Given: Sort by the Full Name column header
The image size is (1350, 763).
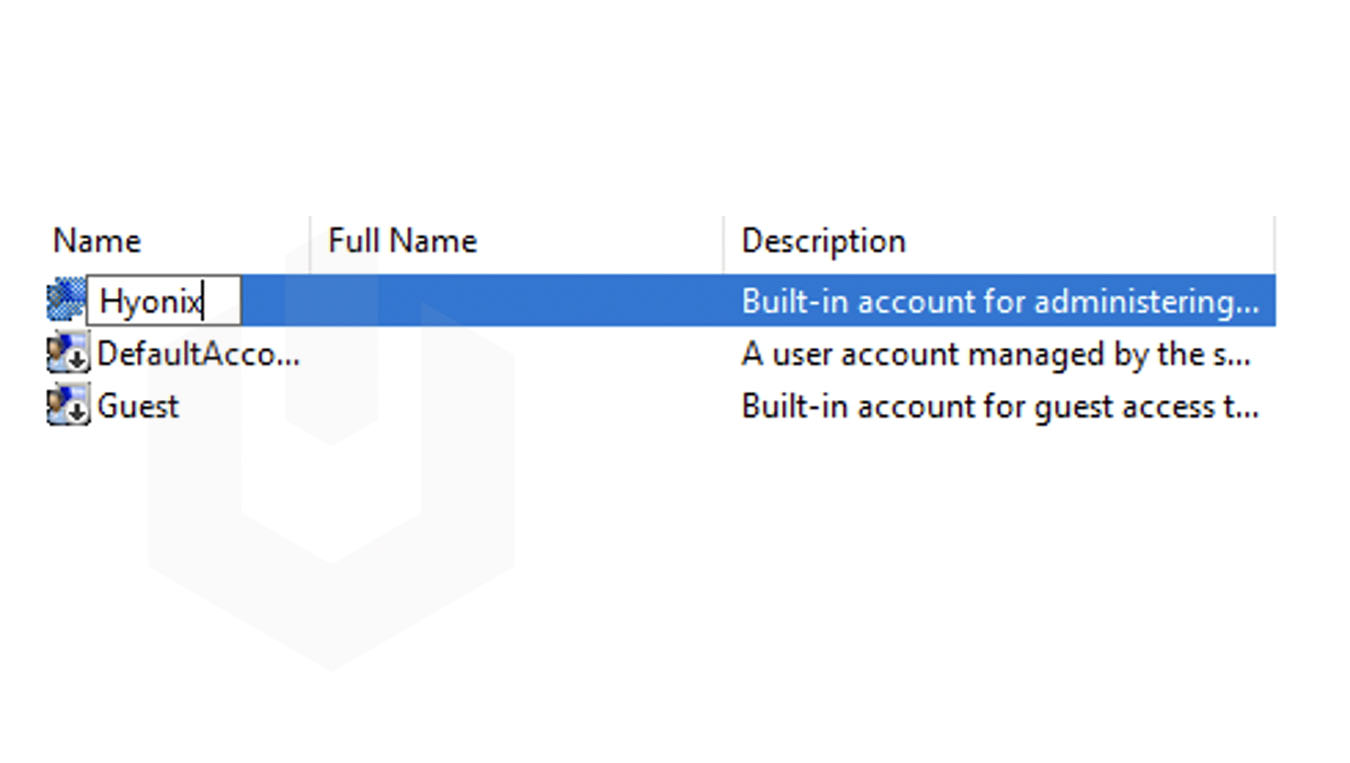Looking at the screenshot, I should click(402, 241).
